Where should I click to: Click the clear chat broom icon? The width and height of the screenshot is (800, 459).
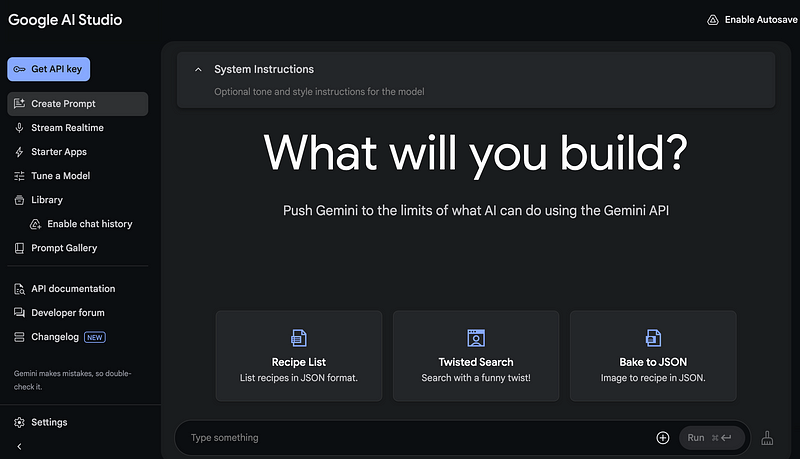[x=767, y=438]
